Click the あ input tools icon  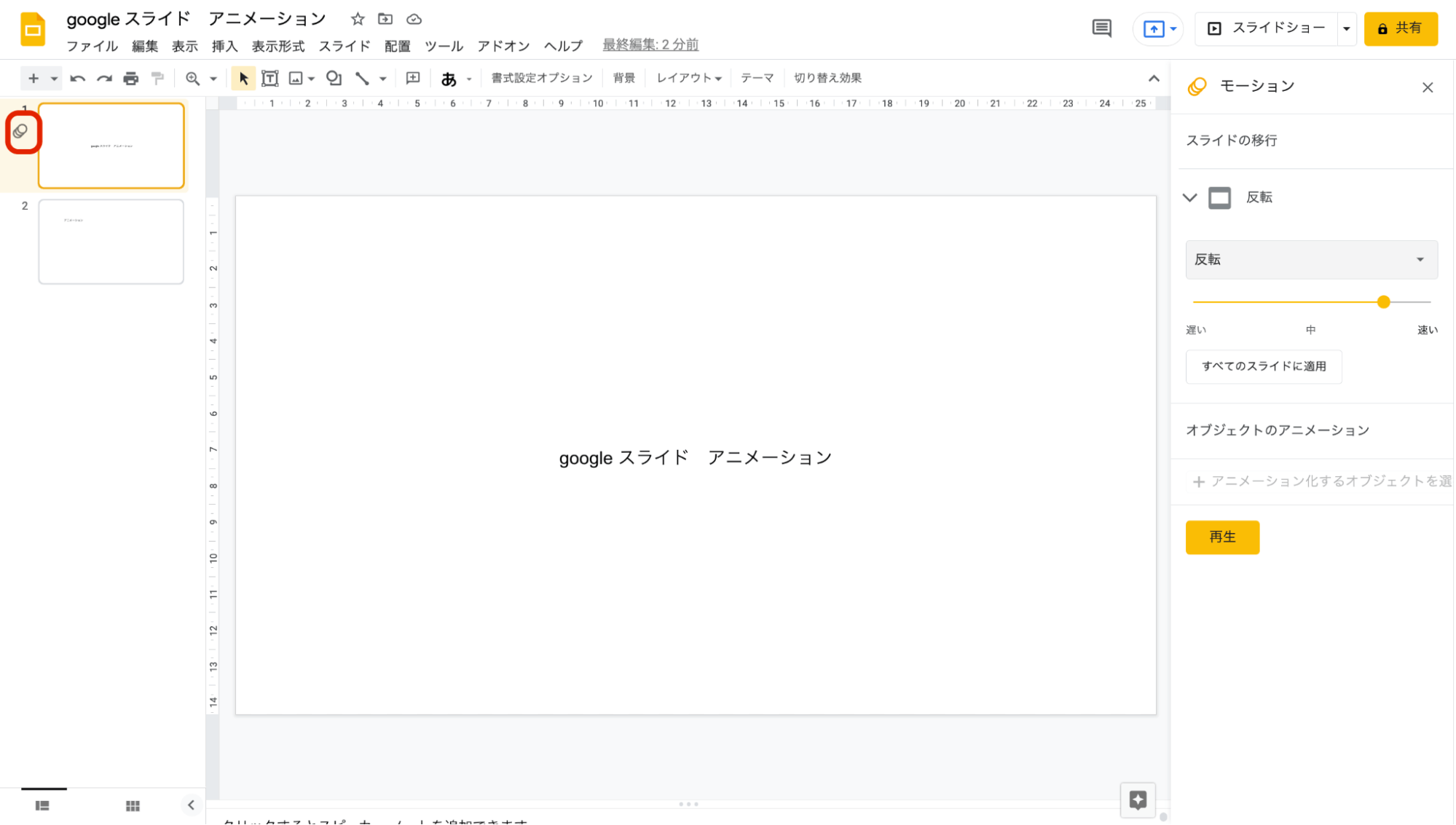(449, 79)
